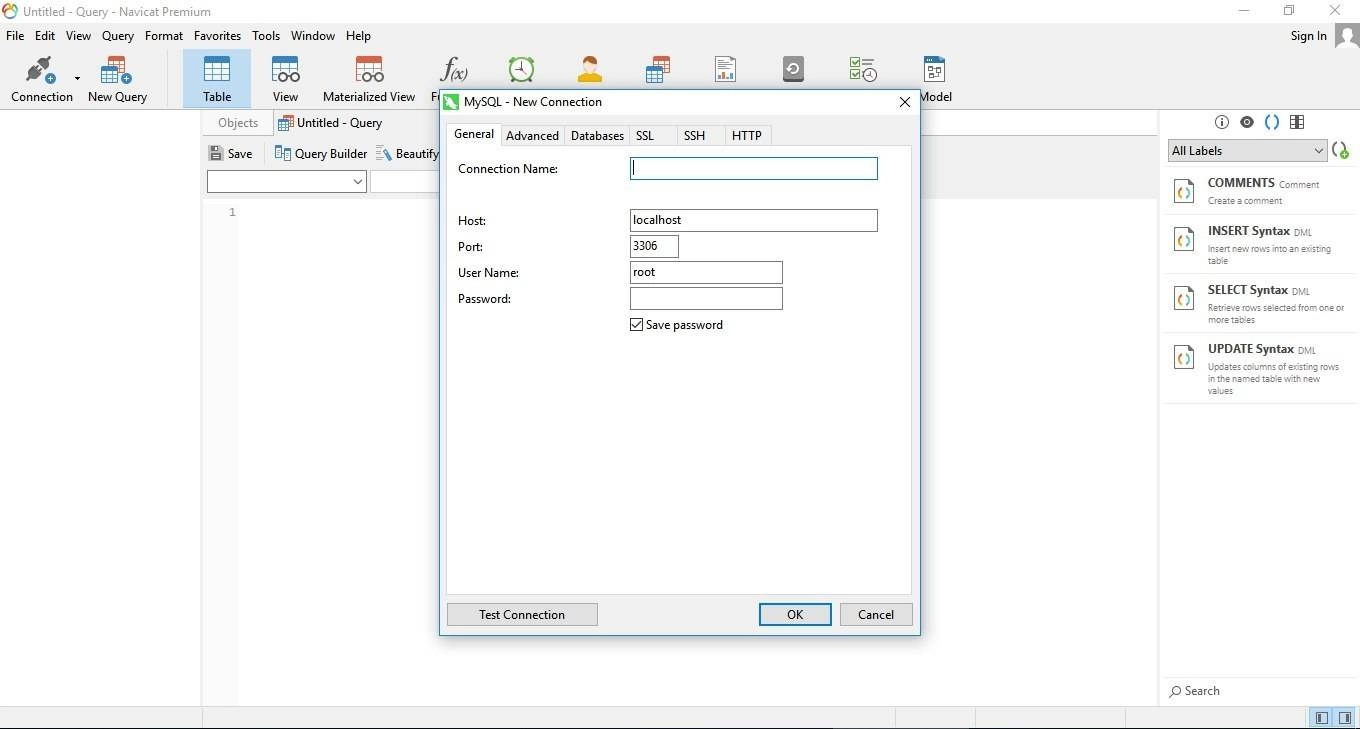1360x729 pixels.
Task: Open the File menu
Action: tap(15, 35)
